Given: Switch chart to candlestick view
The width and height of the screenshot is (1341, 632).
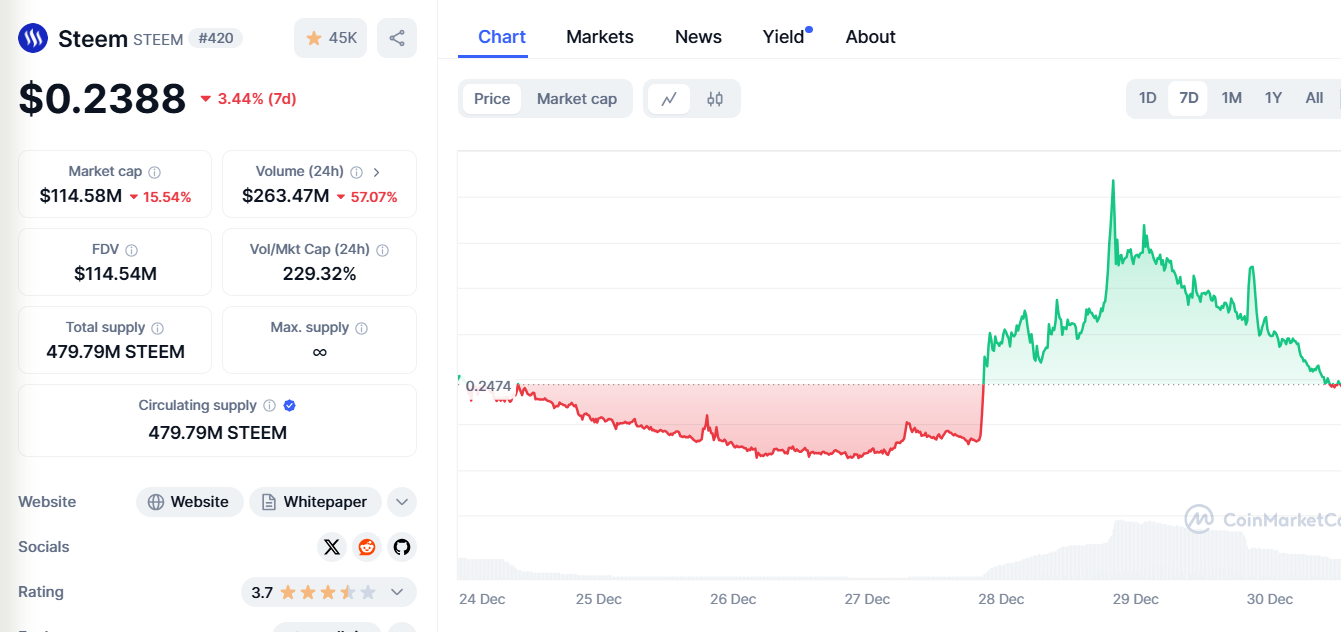Looking at the screenshot, I should 715,98.
